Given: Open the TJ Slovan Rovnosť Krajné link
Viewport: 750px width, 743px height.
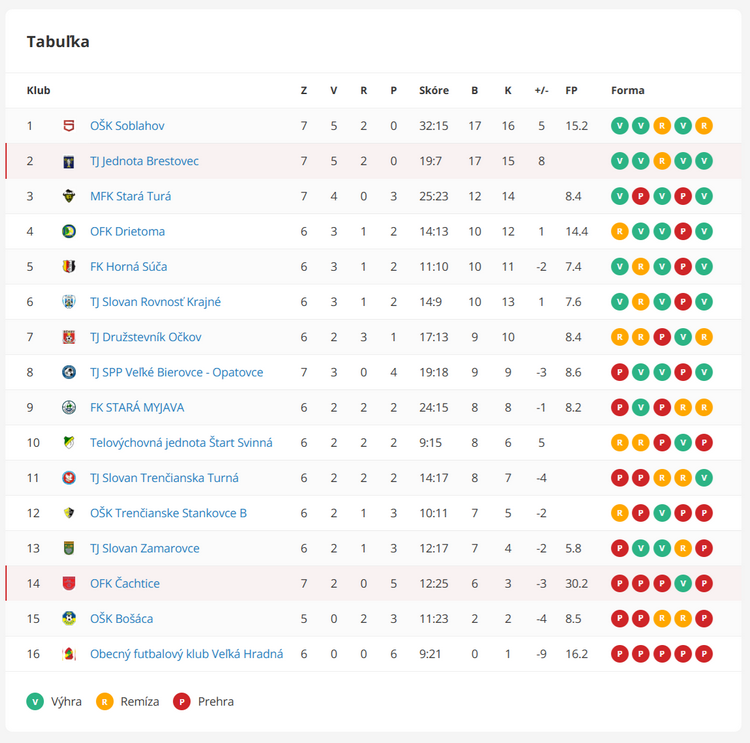Looking at the screenshot, I should tap(155, 302).
